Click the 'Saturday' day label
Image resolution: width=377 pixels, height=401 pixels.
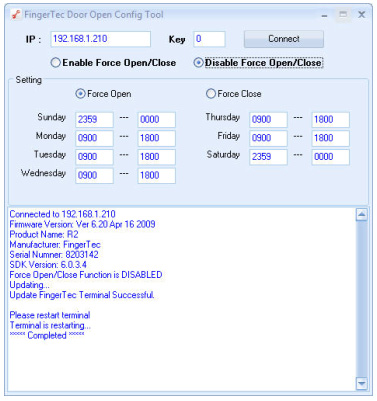223,155
